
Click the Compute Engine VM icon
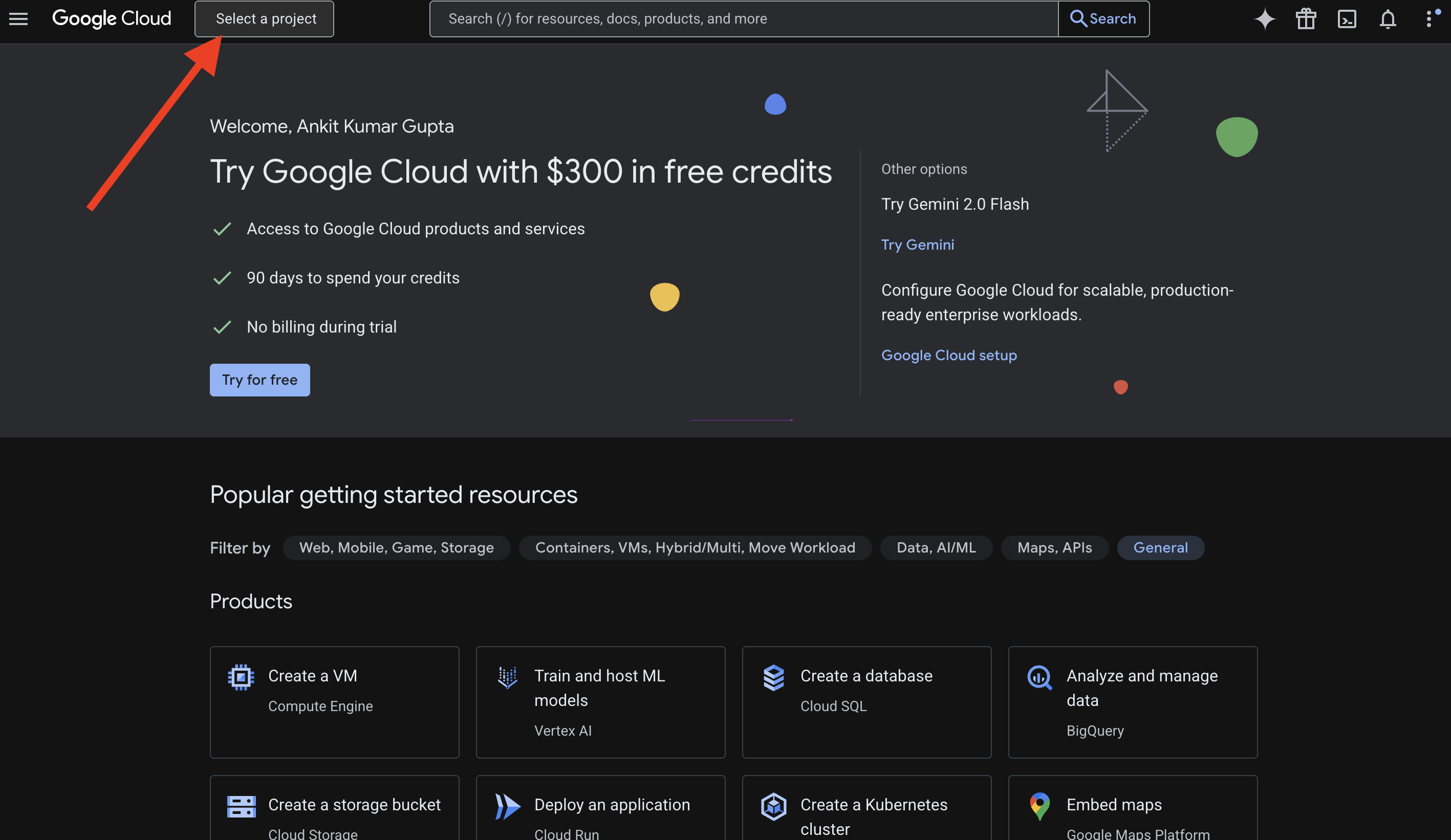pyautogui.click(x=241, y=677)
